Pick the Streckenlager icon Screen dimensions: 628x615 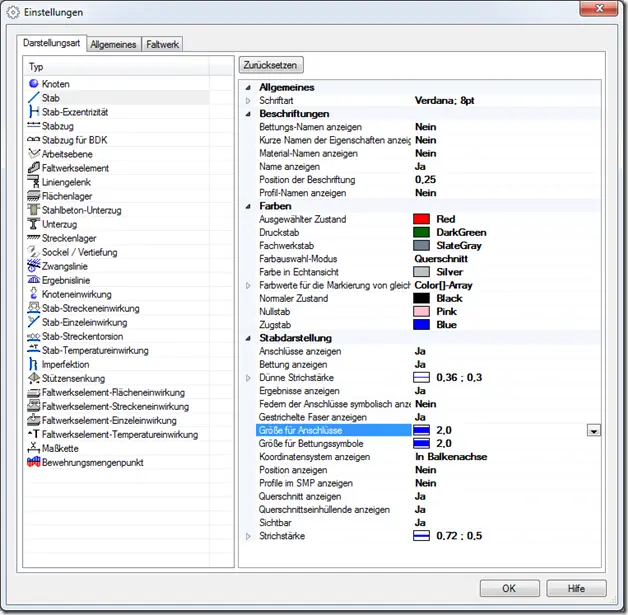(34, 237)
